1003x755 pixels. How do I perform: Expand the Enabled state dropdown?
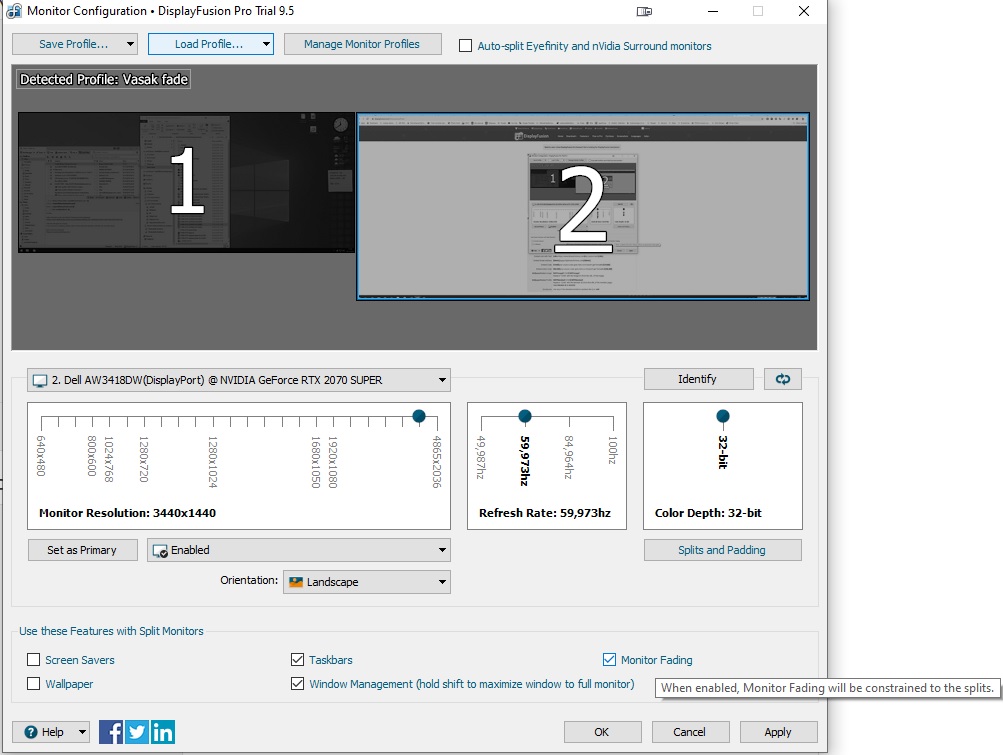pos(298,550)
